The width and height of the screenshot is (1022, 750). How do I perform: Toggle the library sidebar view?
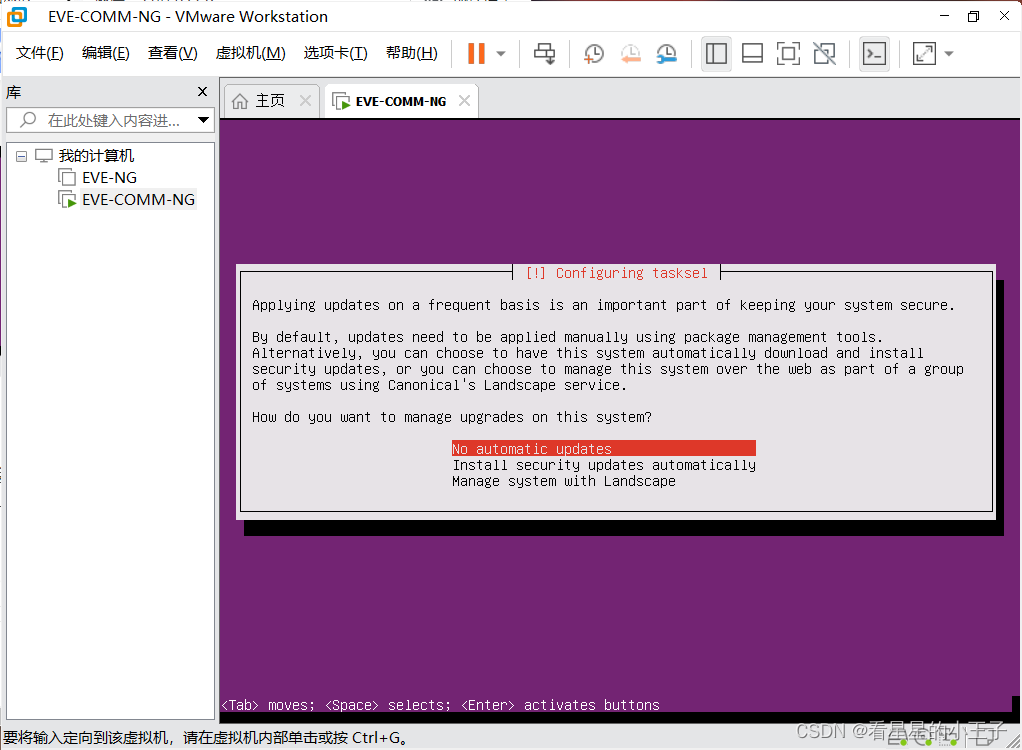716,53
